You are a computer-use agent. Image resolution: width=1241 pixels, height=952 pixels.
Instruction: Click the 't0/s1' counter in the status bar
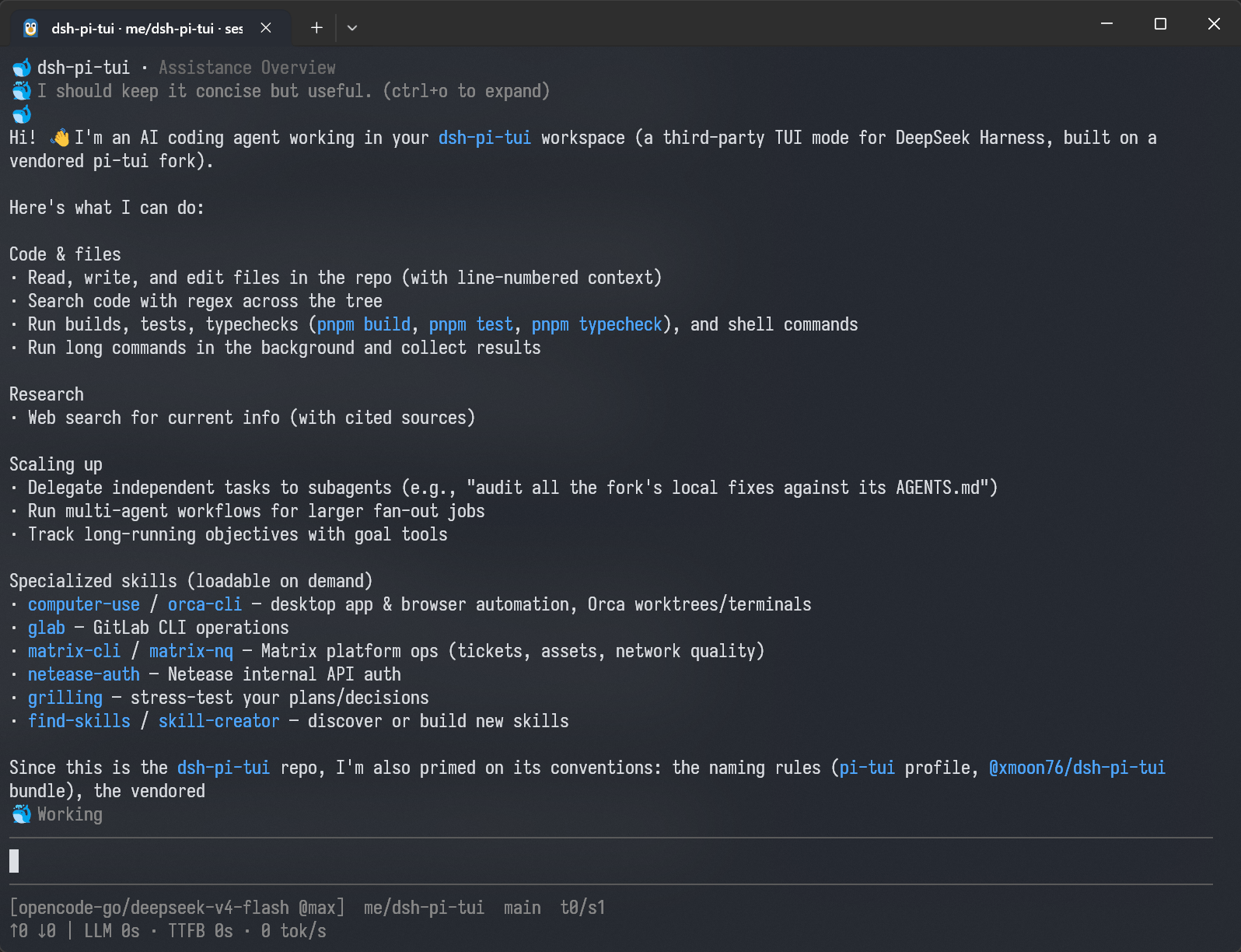pyautogui.click(x=583, y=908)
